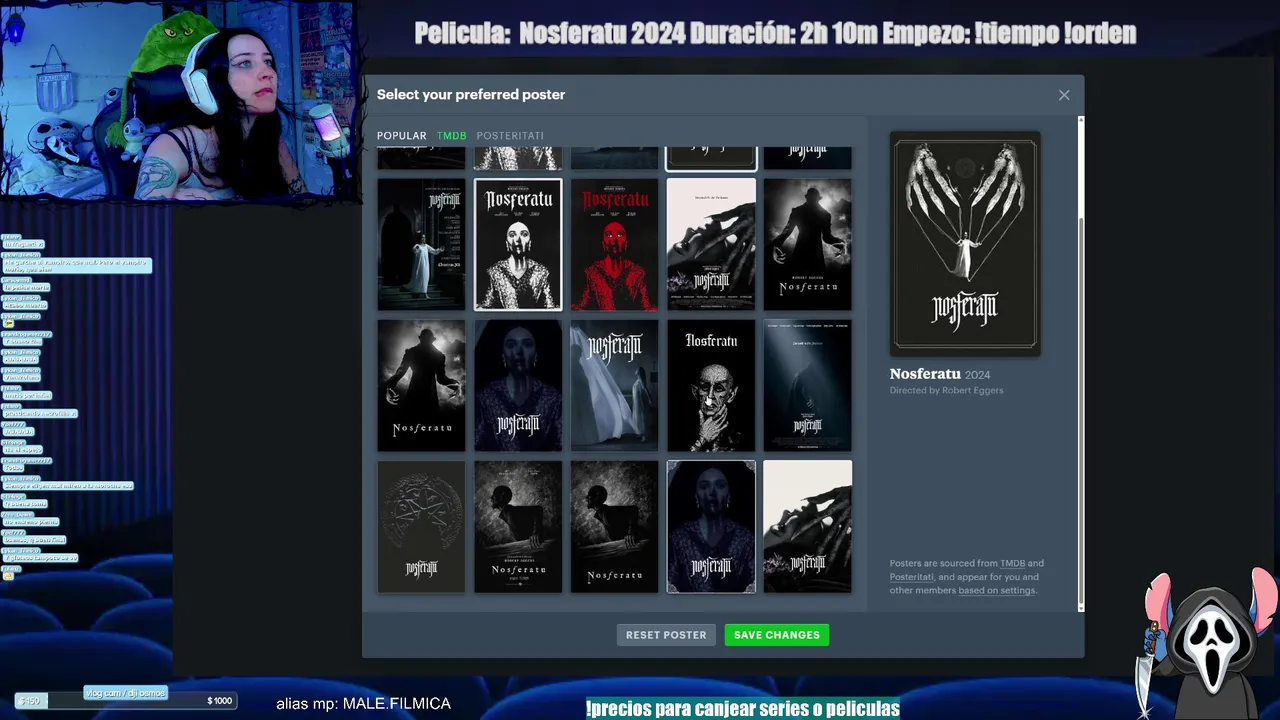Select white clawed-hand poster with credits row
Screen dimensions: 1280x720
711,245
